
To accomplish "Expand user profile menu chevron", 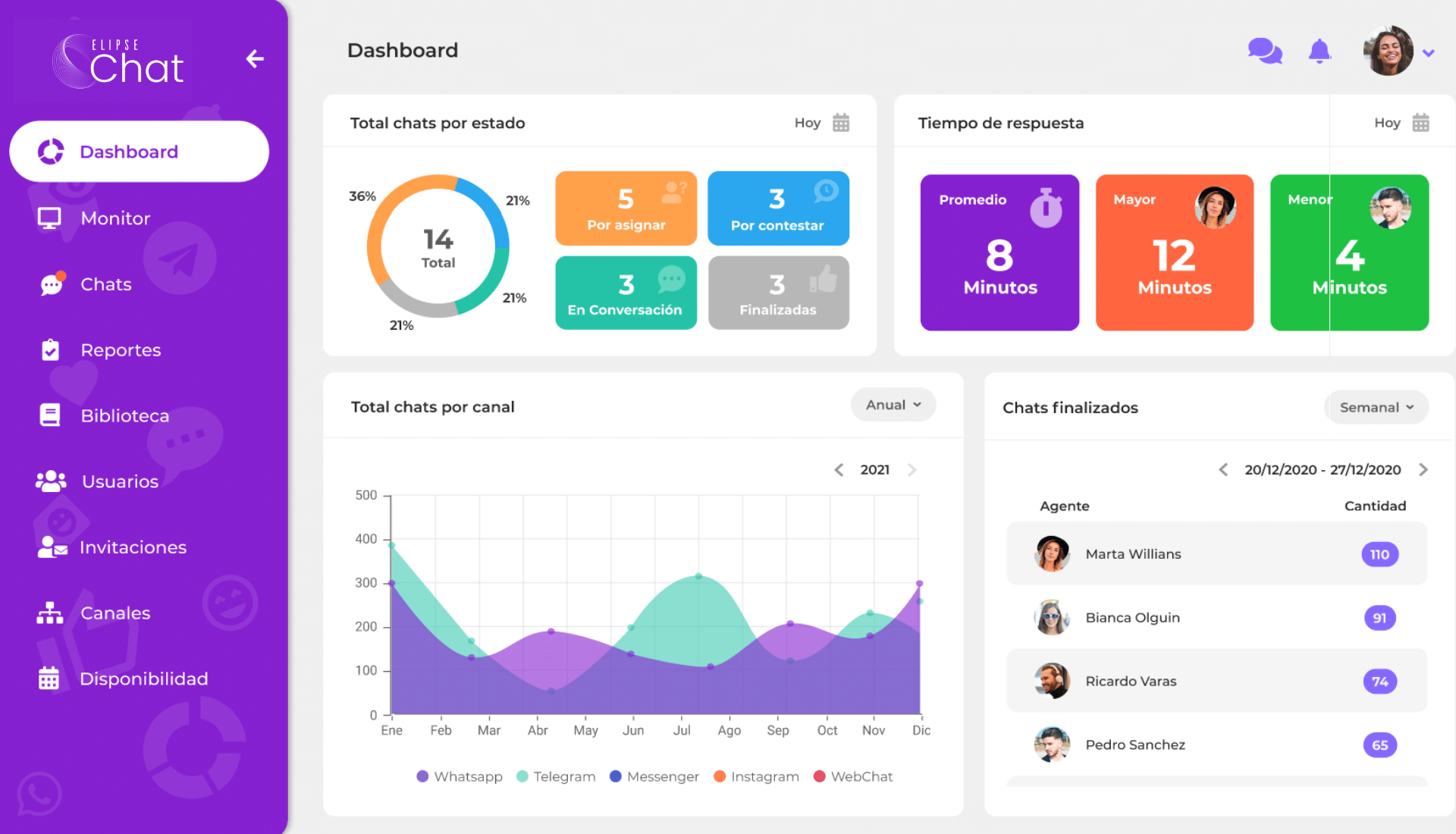I will point(1429,53).
